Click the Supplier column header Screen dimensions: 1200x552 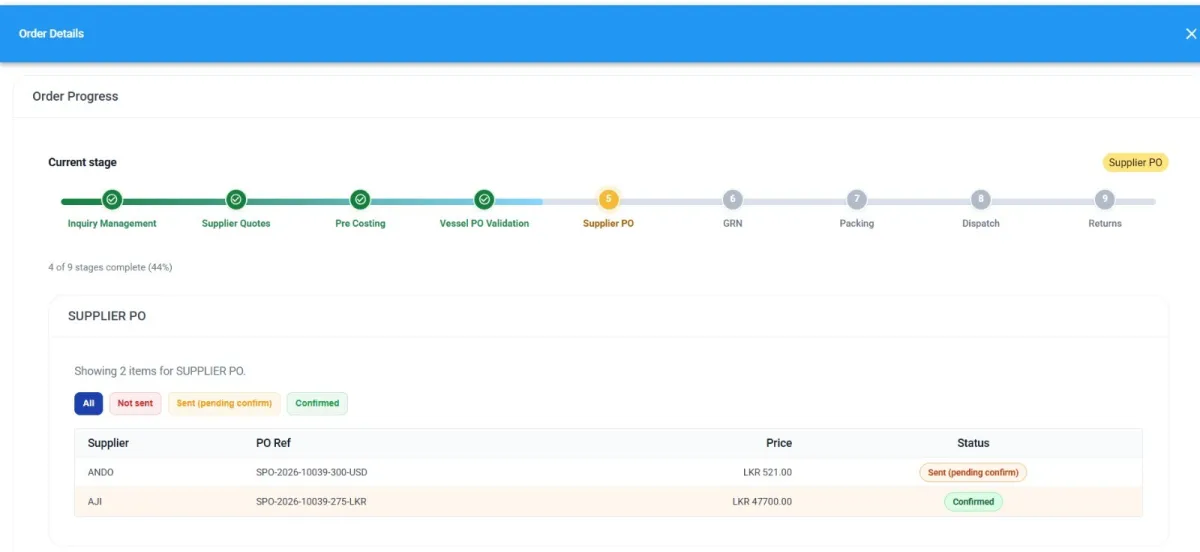(x=108, y=443)
